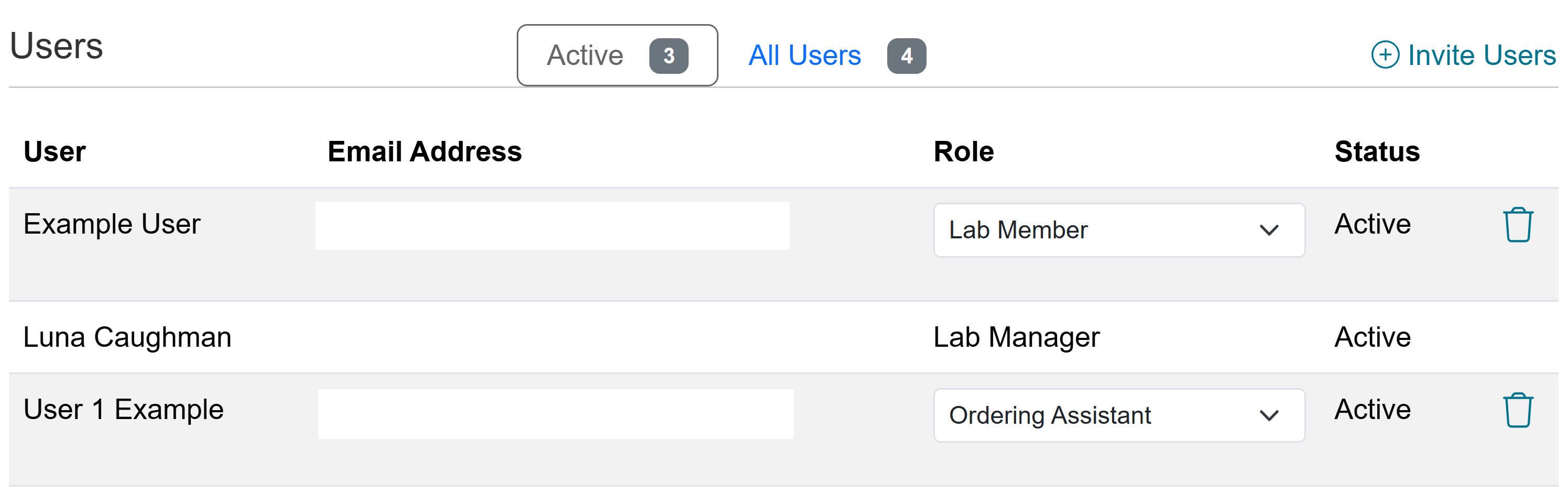Click the Role column header
Image resolution: width=1568 pixels, height=495 pixels.
click(963, 151)
